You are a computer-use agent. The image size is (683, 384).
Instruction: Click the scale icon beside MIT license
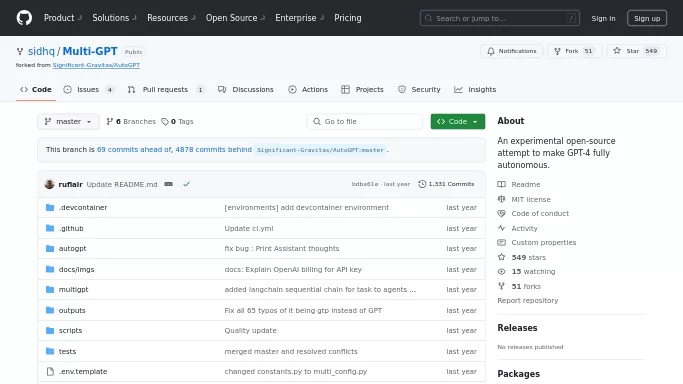pyautogui.click(x=501, y=199)
